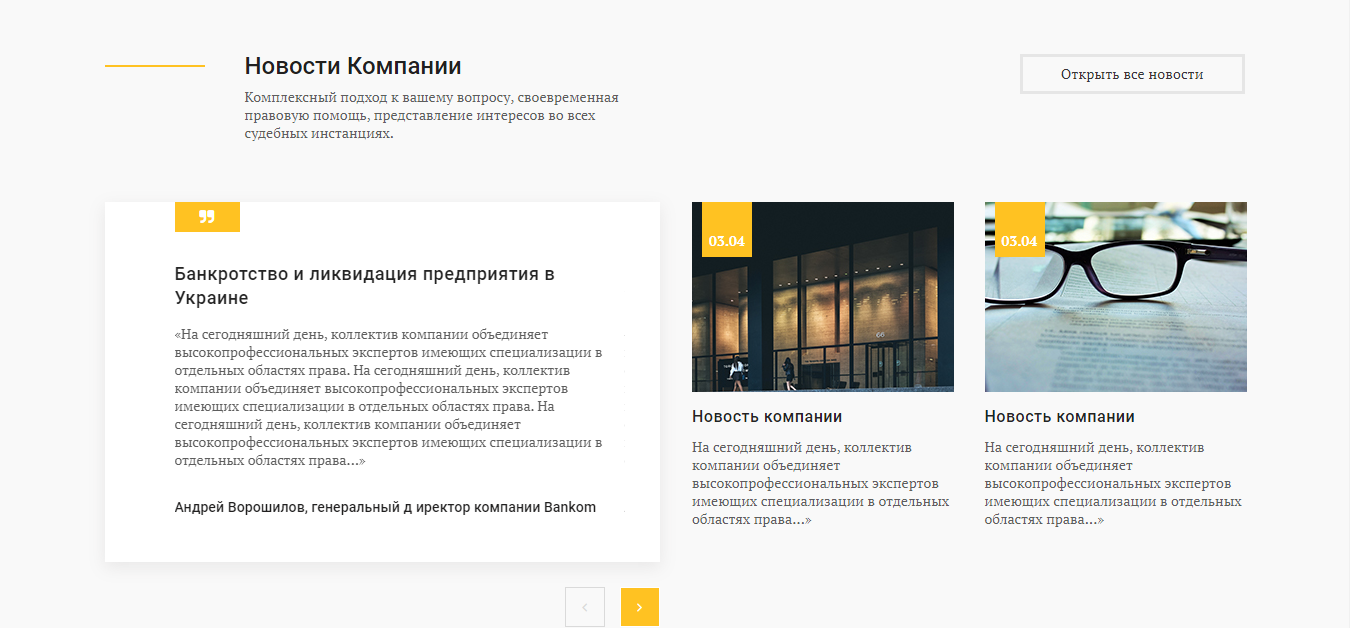Click subtitle "Комплексный подход к вашему вопросу"
The image size is (1350, 628).
pyautogui.click(x=432, y=115)
